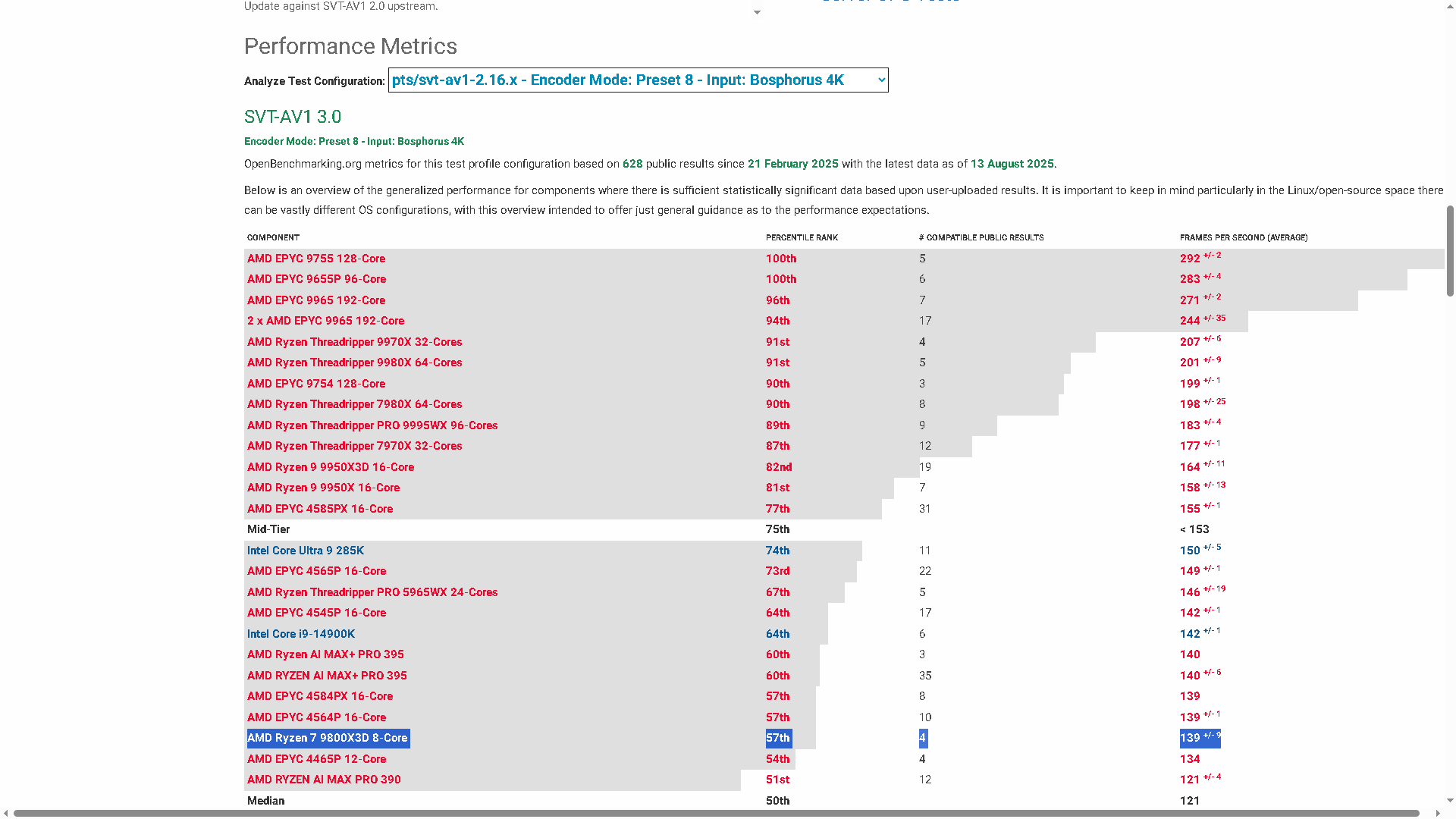Click the vertical scrollbar thumb
This screenshot has height=819, width=1456.
tap(1450, 250)
